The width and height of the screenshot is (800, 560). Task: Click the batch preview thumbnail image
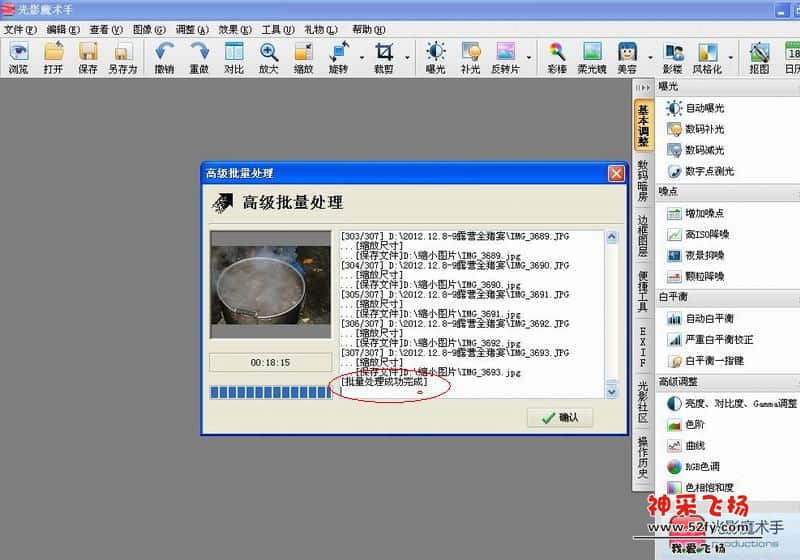pos(270,285)
